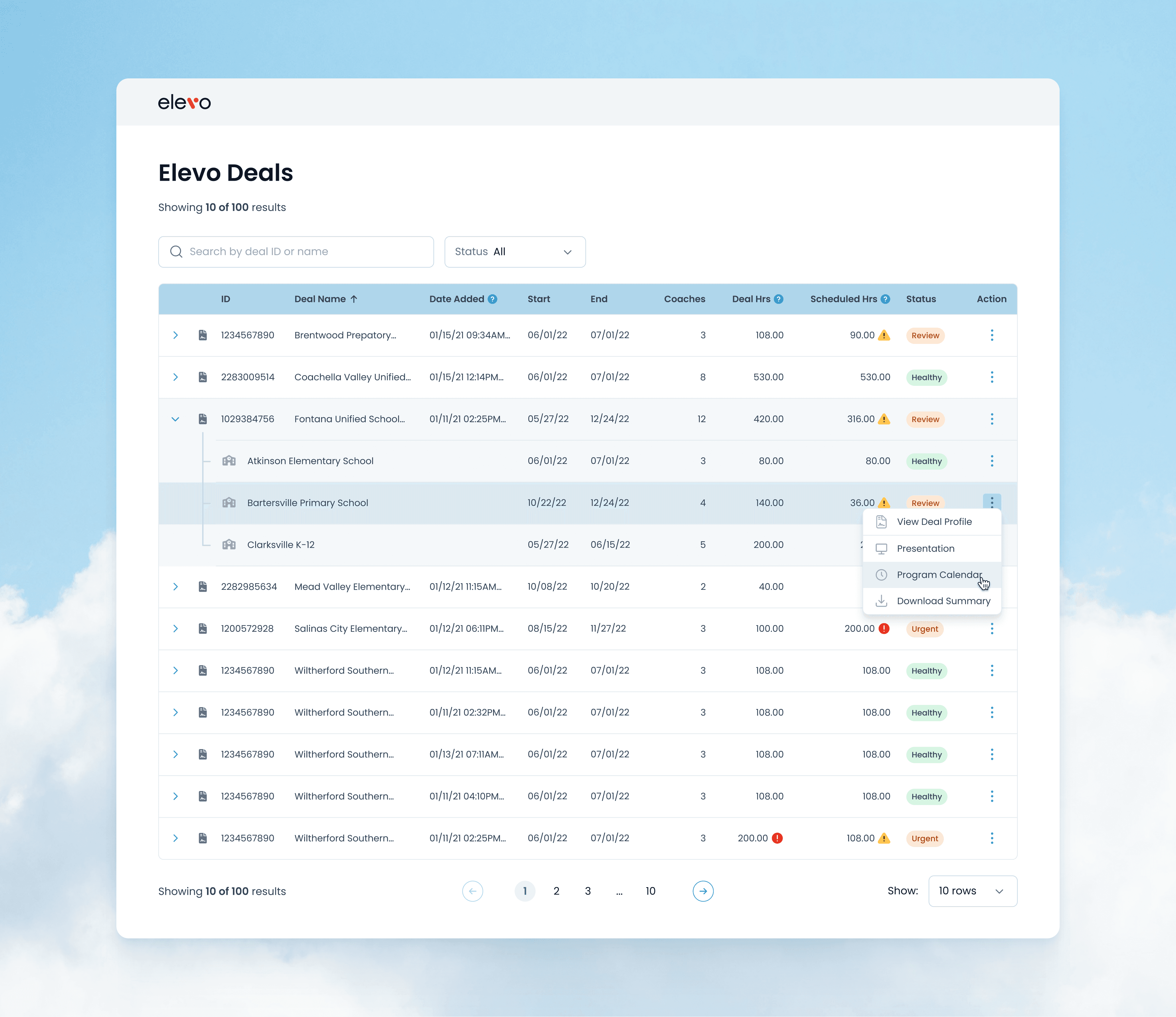Expand Wiltherford row added 01/11/21 04:10PM
Viewport: 1176px width, 1017px height.
coord(175,796)
